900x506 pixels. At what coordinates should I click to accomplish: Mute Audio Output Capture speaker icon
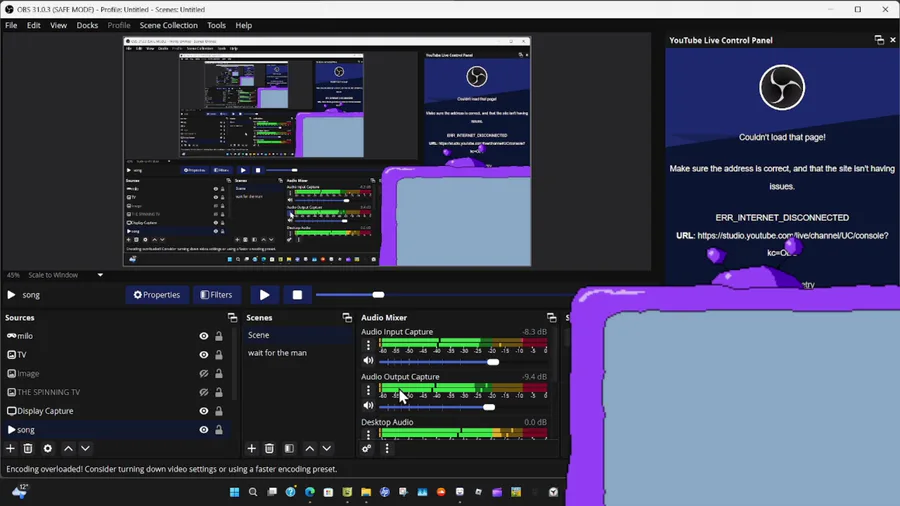[x=368, y=405]
